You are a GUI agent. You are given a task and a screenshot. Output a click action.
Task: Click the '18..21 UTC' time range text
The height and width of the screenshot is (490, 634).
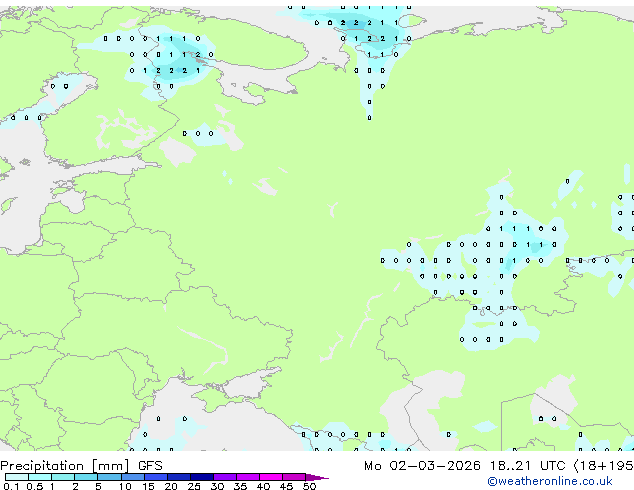pos(527,466)
